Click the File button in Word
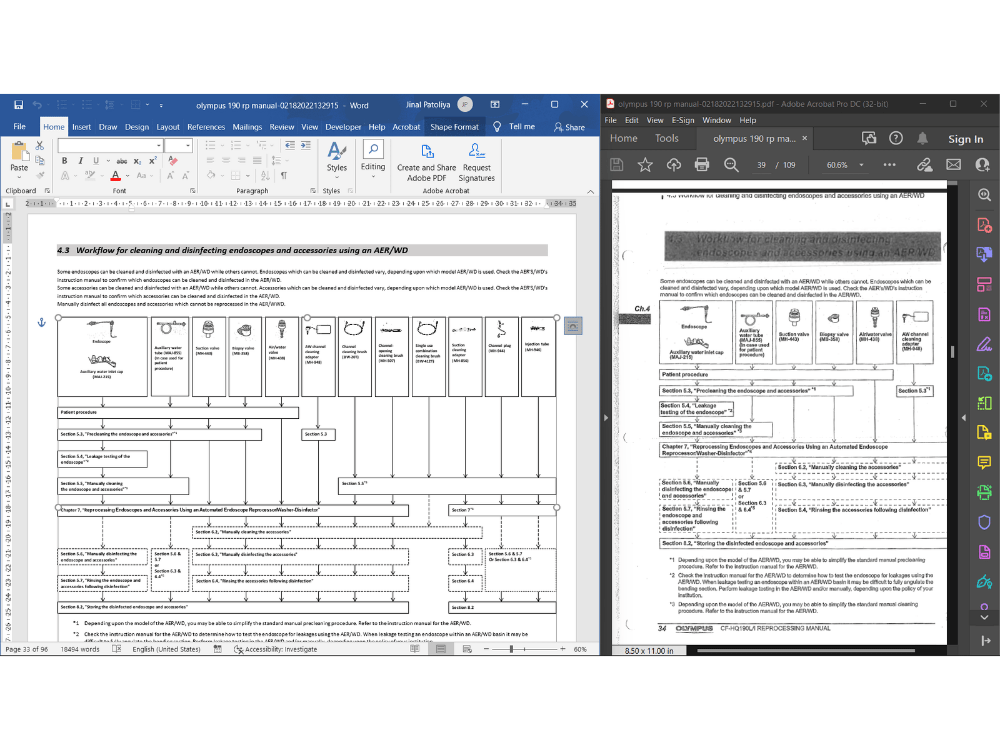 (20, 127)
